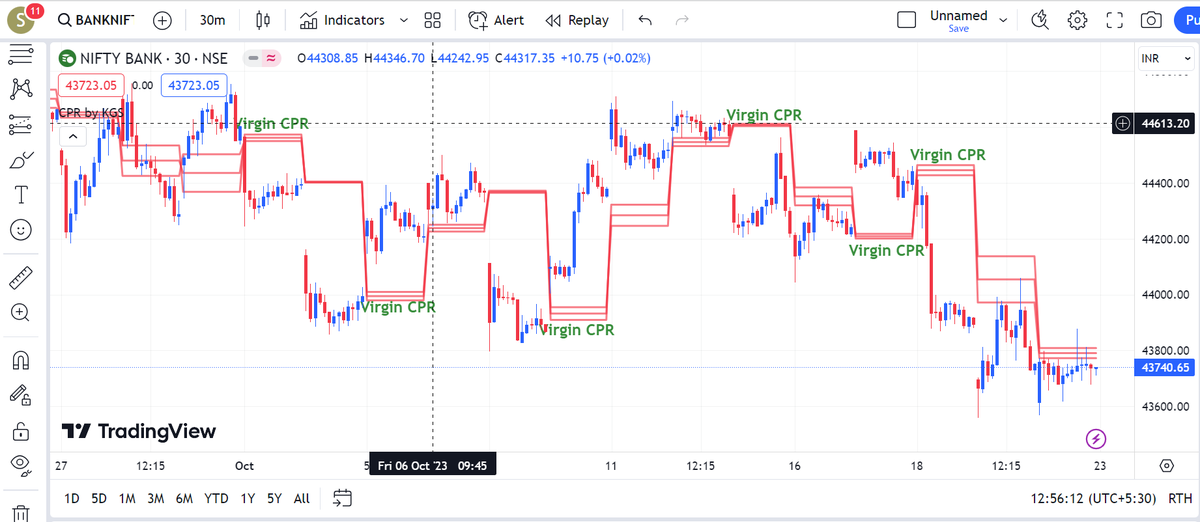Select 1Y date range
The image size is (1200, 522).
click(247, 498)
